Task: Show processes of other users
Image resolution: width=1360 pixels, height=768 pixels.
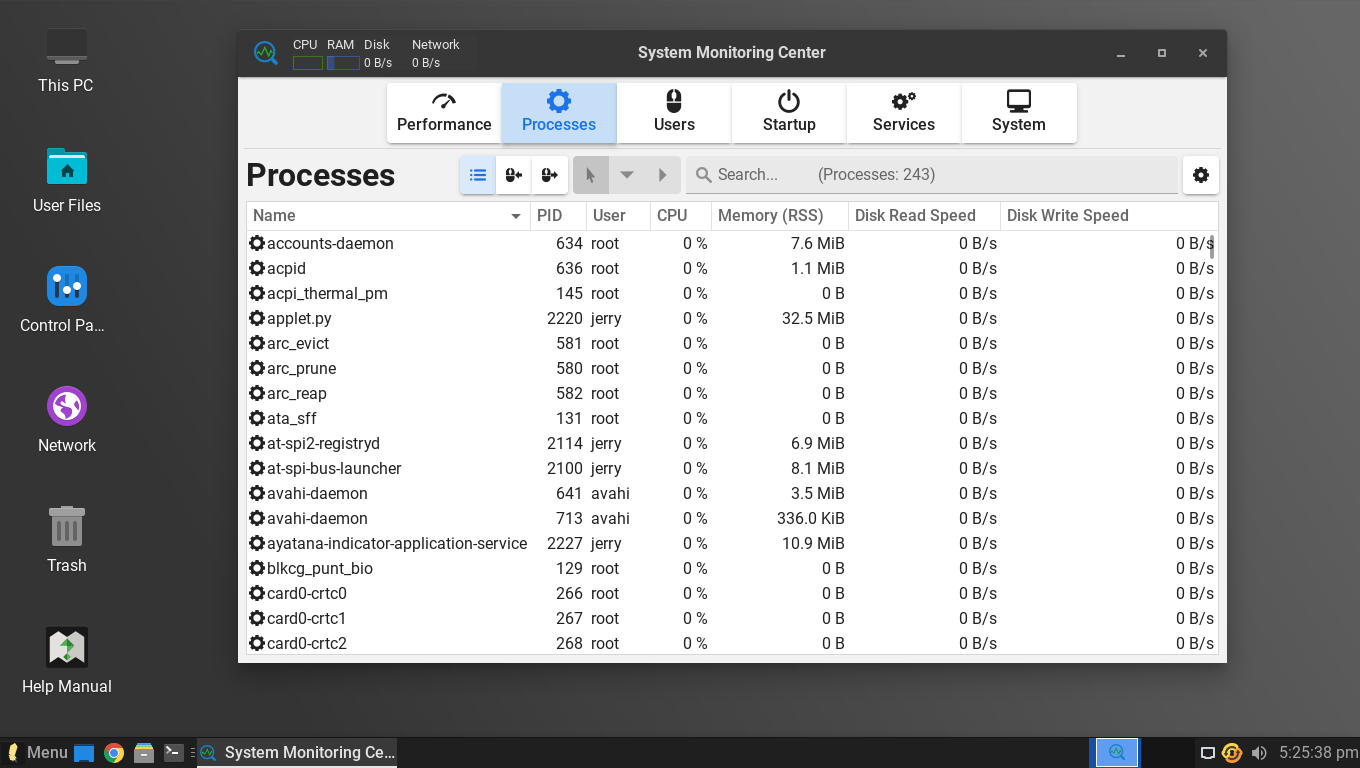Action: pos(550,175)
